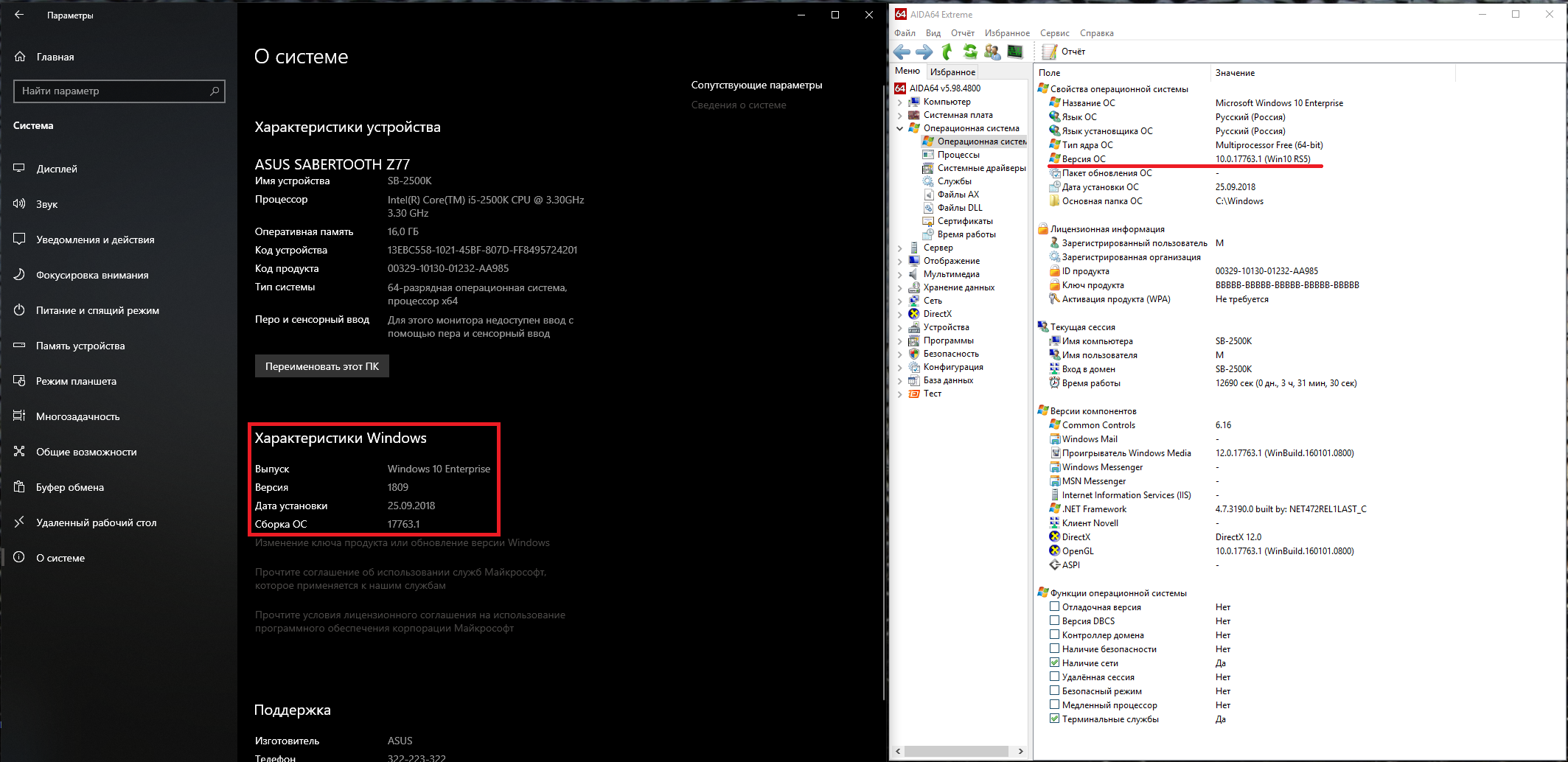Select the Тест tree node
Viewport: 1568px width, 762px height.
pyautogui.click(x=932, y=394)
